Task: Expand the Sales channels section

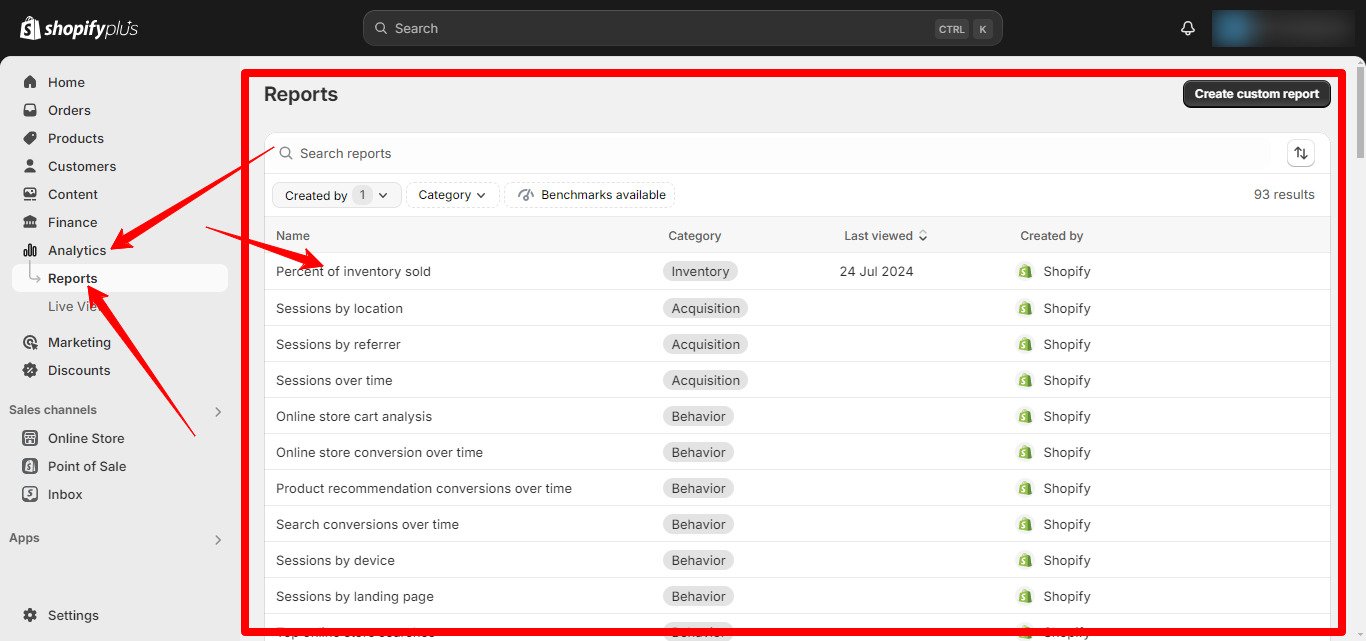Action: (217, 410)
